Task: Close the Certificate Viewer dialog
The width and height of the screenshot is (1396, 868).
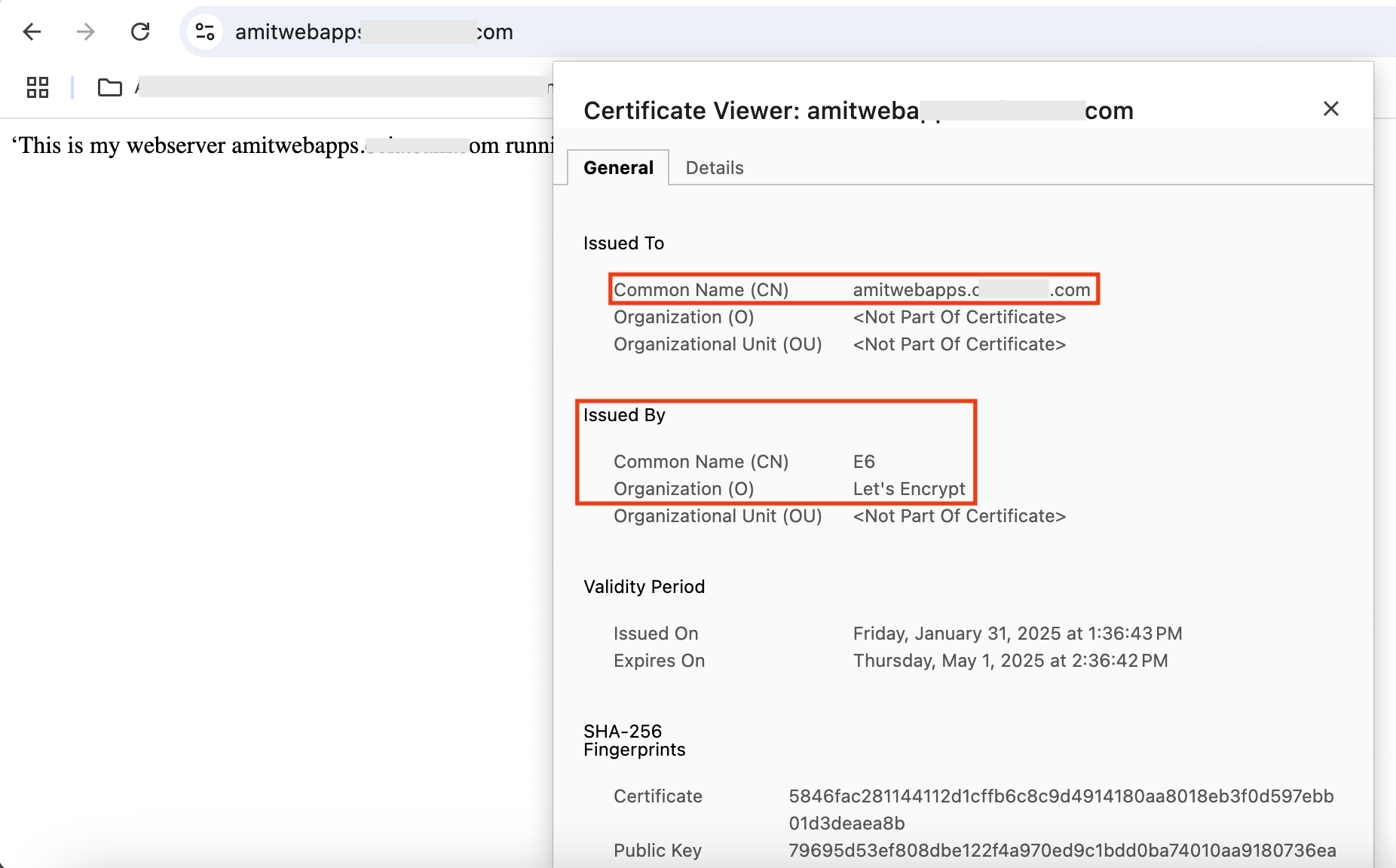Action: (1330, 109)
